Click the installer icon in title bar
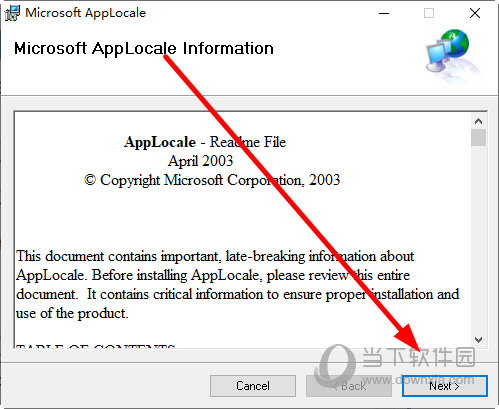 12,13
